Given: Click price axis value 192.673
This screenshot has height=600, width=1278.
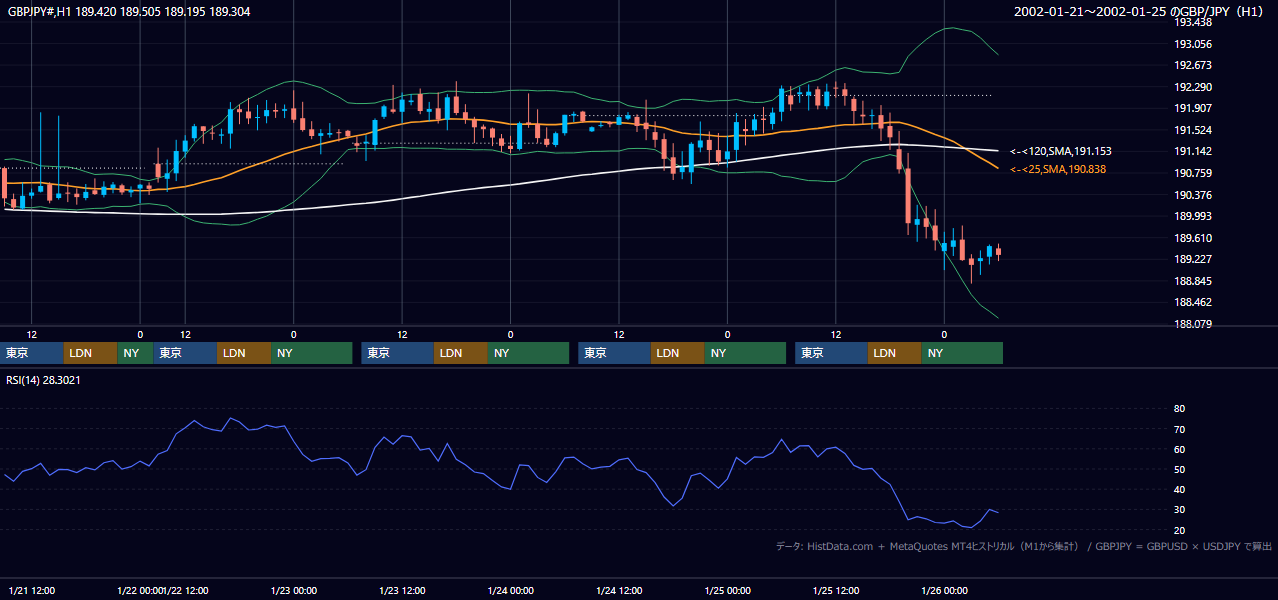Looking at the screenshot, I should [1193, 65].
